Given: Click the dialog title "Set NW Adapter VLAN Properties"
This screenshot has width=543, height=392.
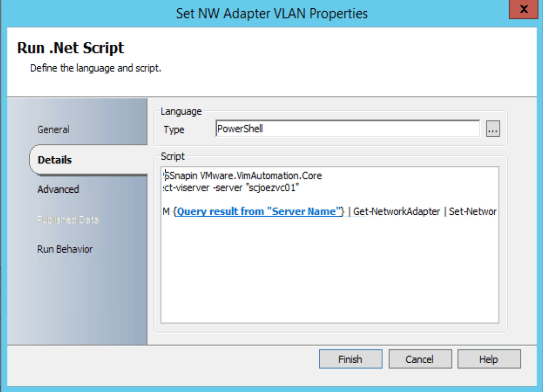Looking at the screenshot, I should (x=272, y=14).
